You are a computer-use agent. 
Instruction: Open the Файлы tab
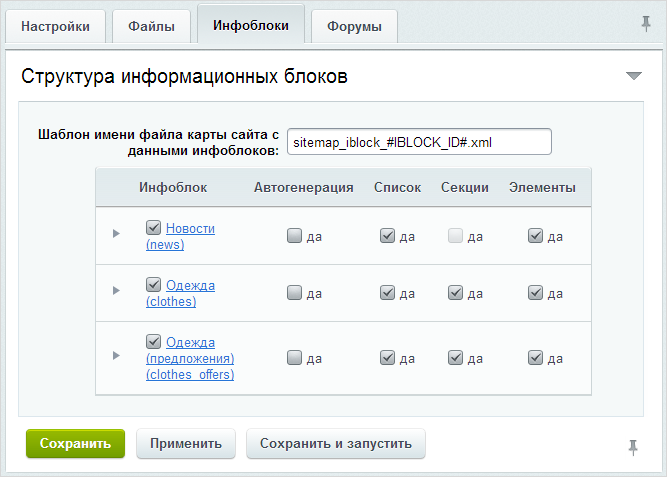[x=150, y=26]
